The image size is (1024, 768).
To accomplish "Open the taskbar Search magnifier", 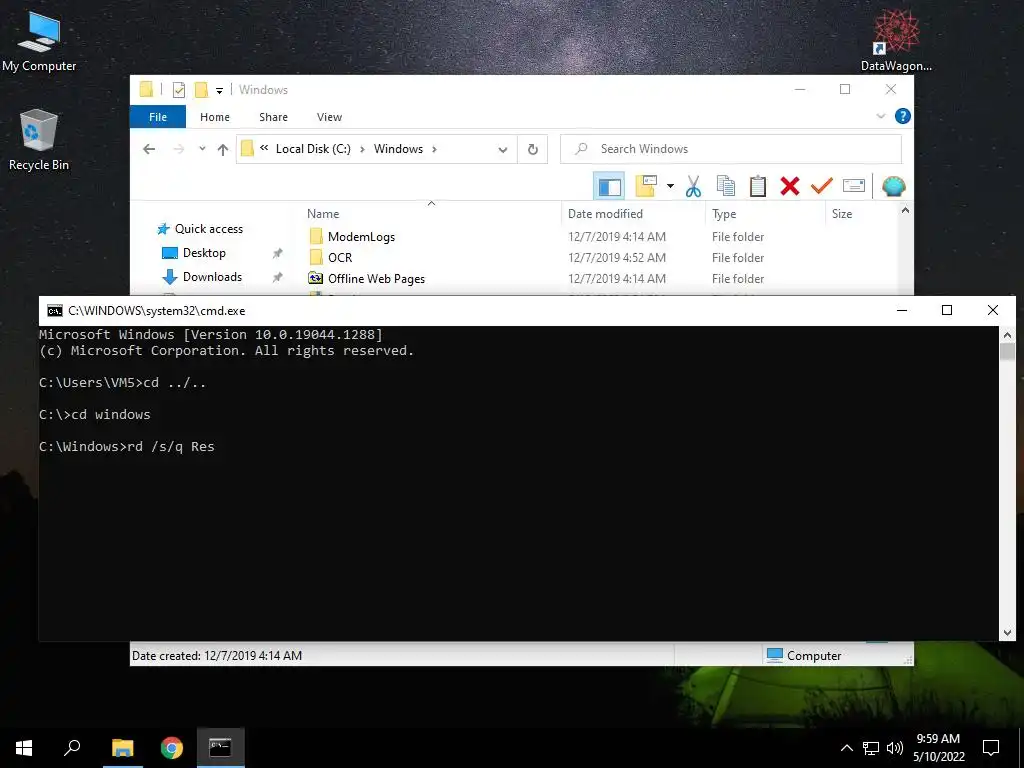I will pos(72,748).
